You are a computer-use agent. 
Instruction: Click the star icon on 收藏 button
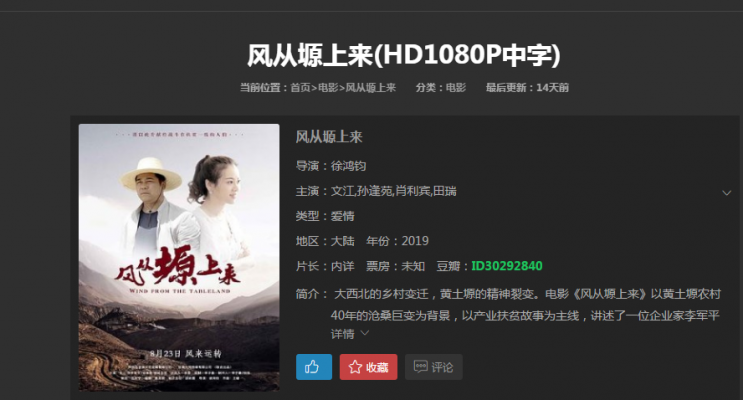(x=355, y=367)
